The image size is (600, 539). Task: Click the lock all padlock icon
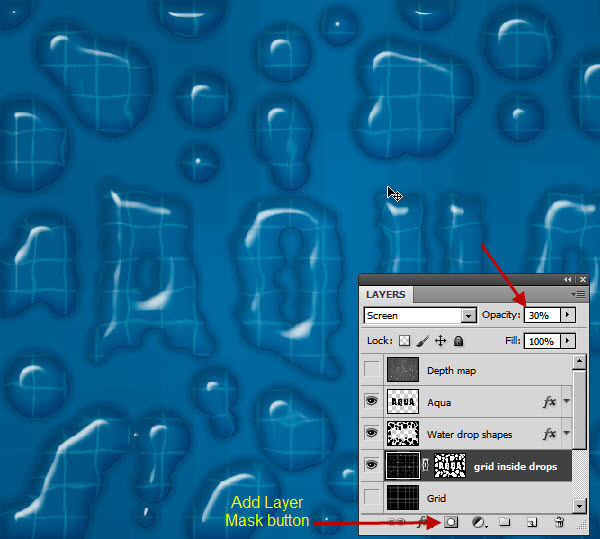(x=458, y=341)
